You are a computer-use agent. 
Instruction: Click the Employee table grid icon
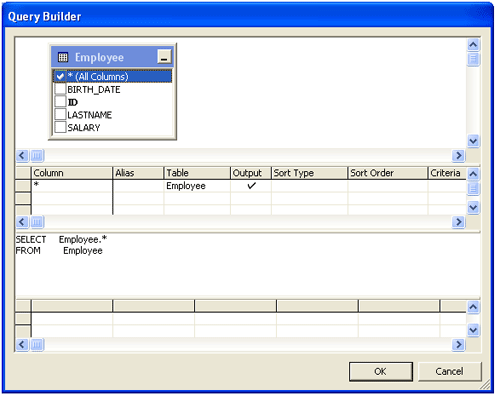point(63,57)
